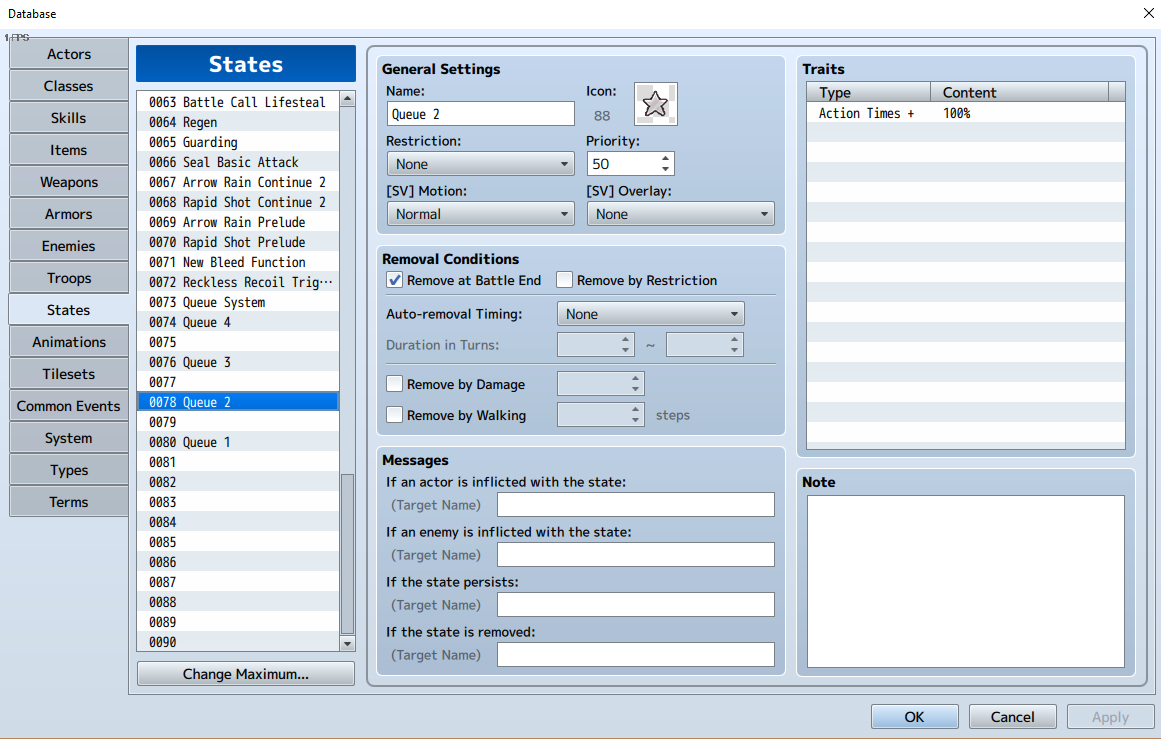The image size is (1161, 739).
Task: Click the Change Maximum button
Action: coord(246,674)
